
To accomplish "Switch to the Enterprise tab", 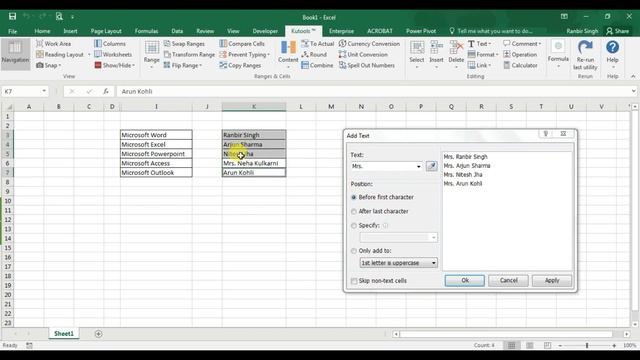I will click(341, 31).
